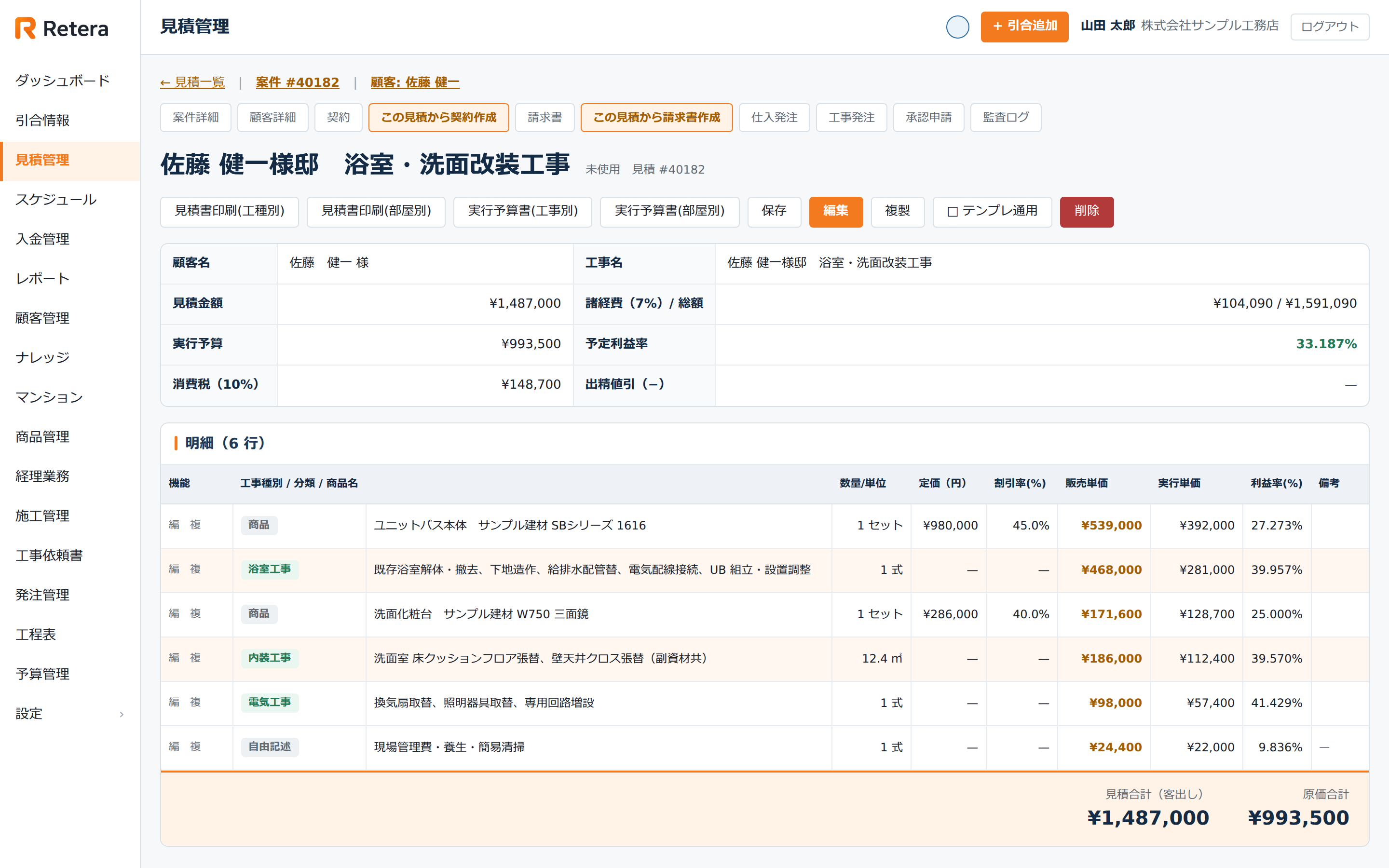Copy the 既存浴室解体 row via 複

point(195,570)
